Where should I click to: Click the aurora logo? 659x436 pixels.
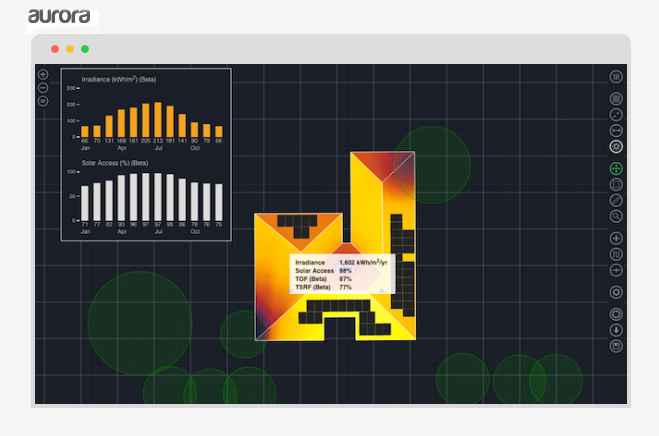point(59,16)
